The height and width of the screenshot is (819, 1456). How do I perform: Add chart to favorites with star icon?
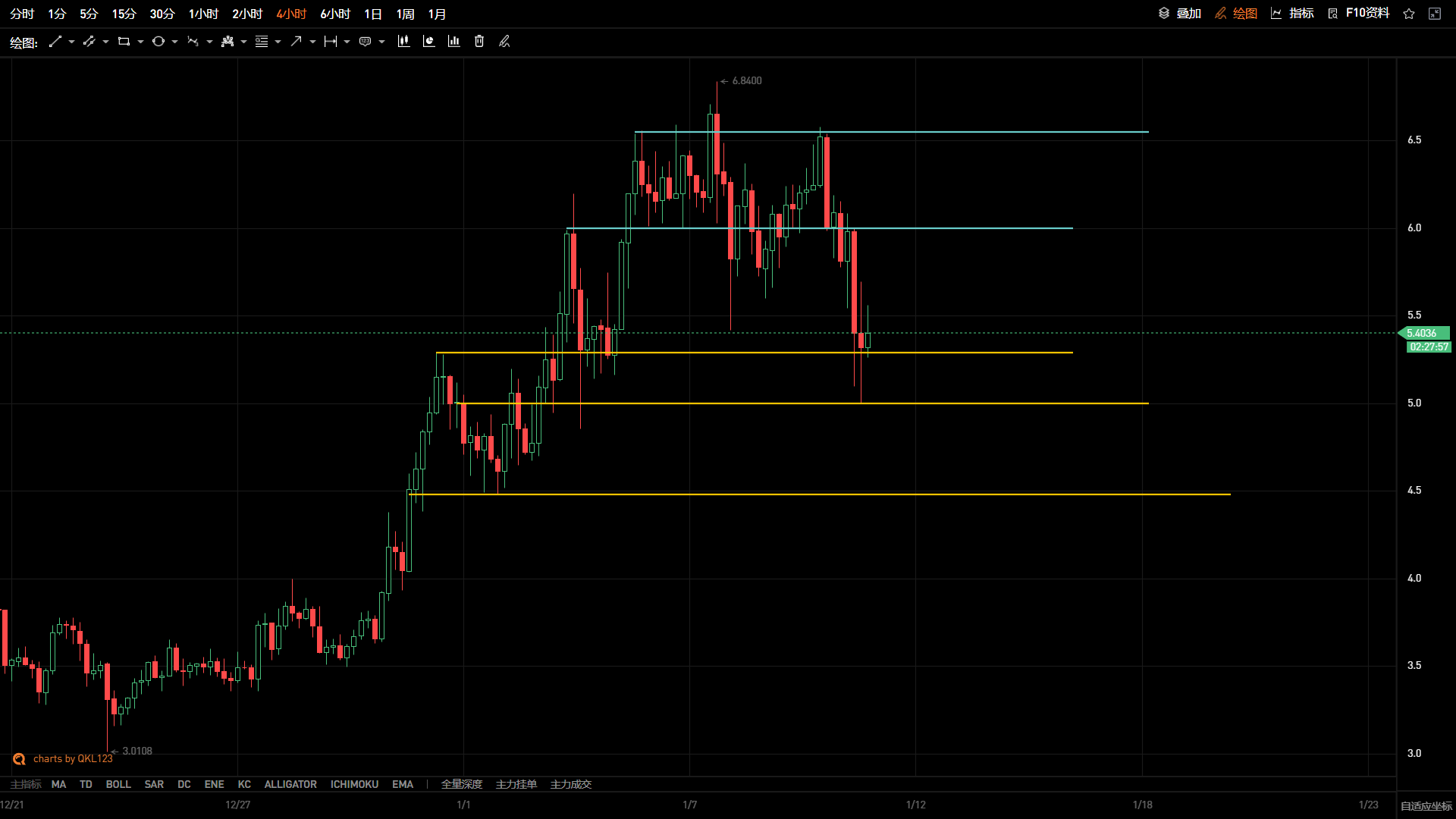(x=1409, y=14)
